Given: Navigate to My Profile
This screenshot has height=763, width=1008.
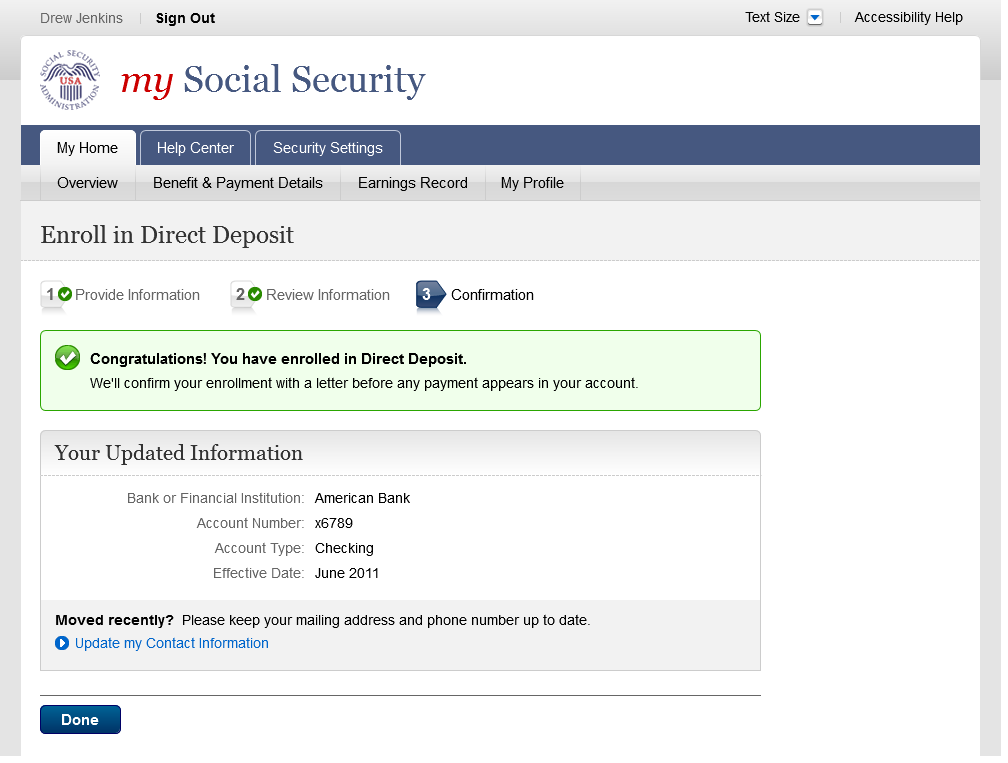Looking at the screenshot, I should 532,183.
